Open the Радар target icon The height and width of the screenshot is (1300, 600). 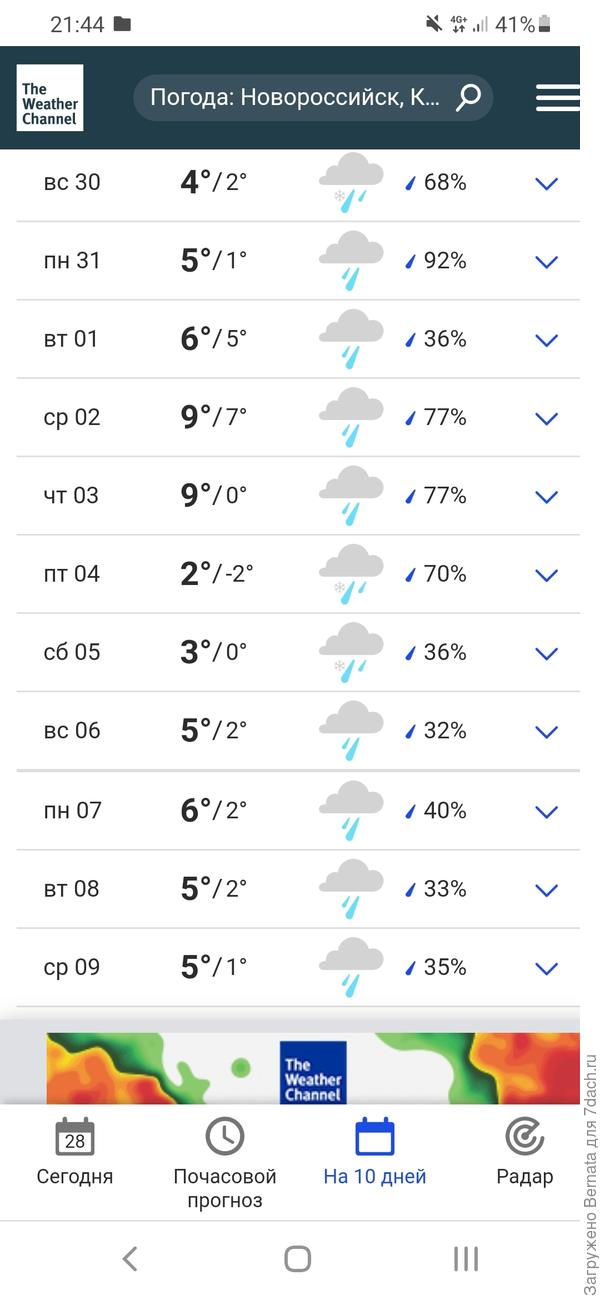(x=524, y=1137)
